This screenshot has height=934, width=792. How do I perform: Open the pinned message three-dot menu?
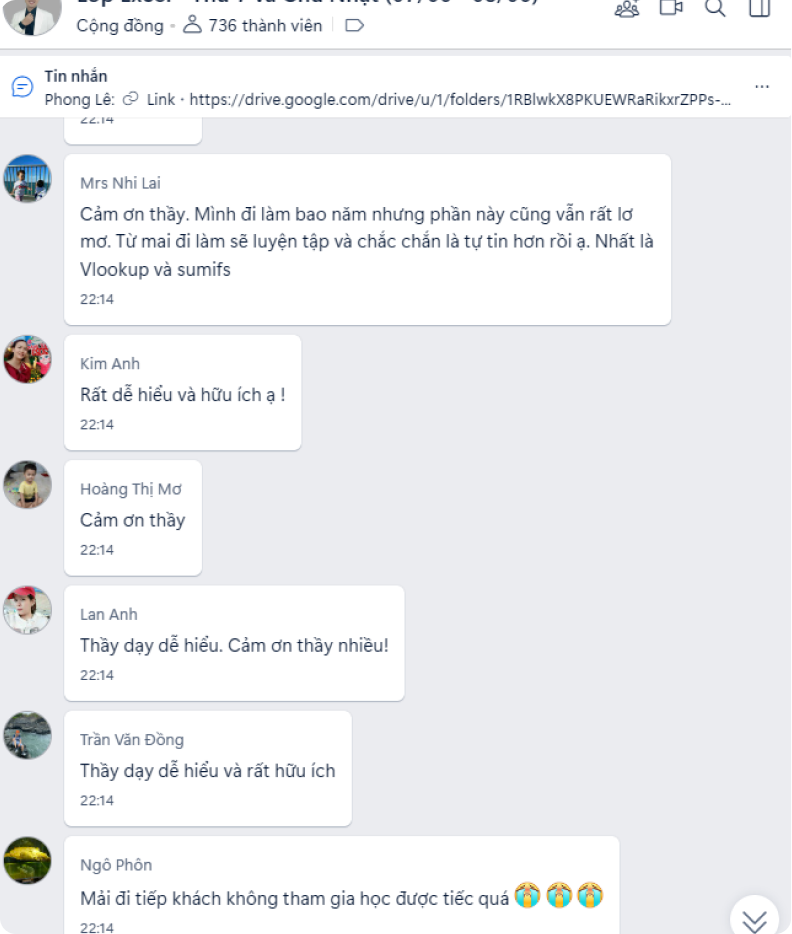point(762,87)
